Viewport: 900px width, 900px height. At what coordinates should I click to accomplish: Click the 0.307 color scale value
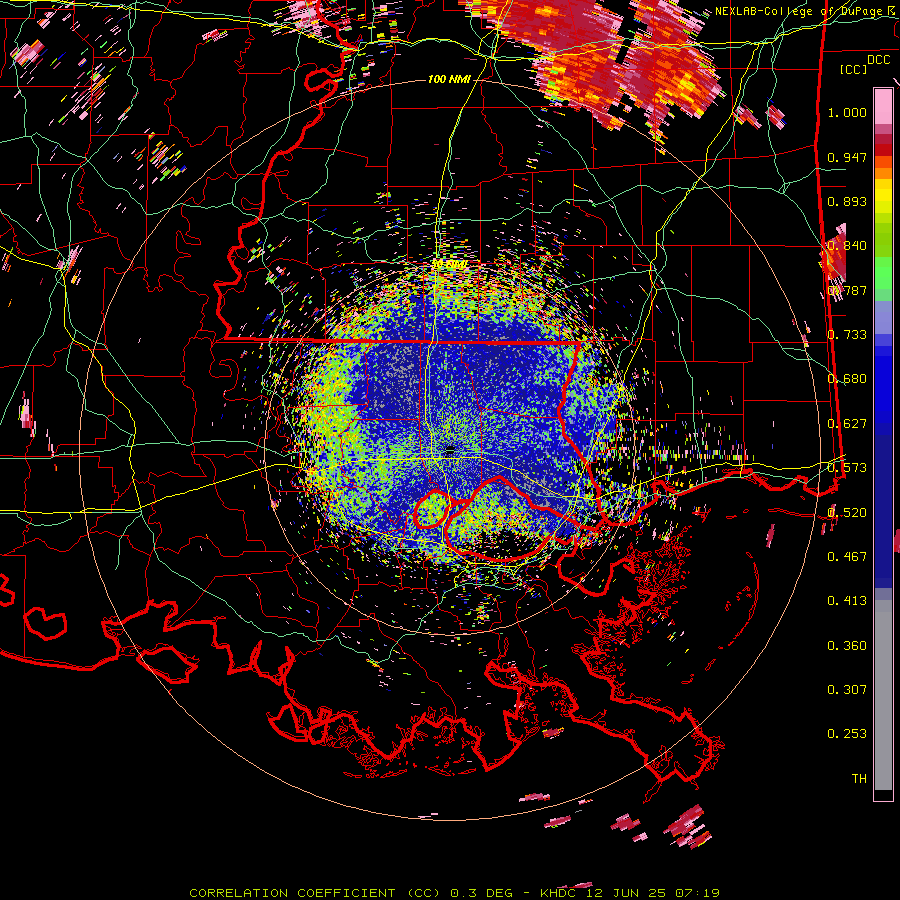click(847, 690)
